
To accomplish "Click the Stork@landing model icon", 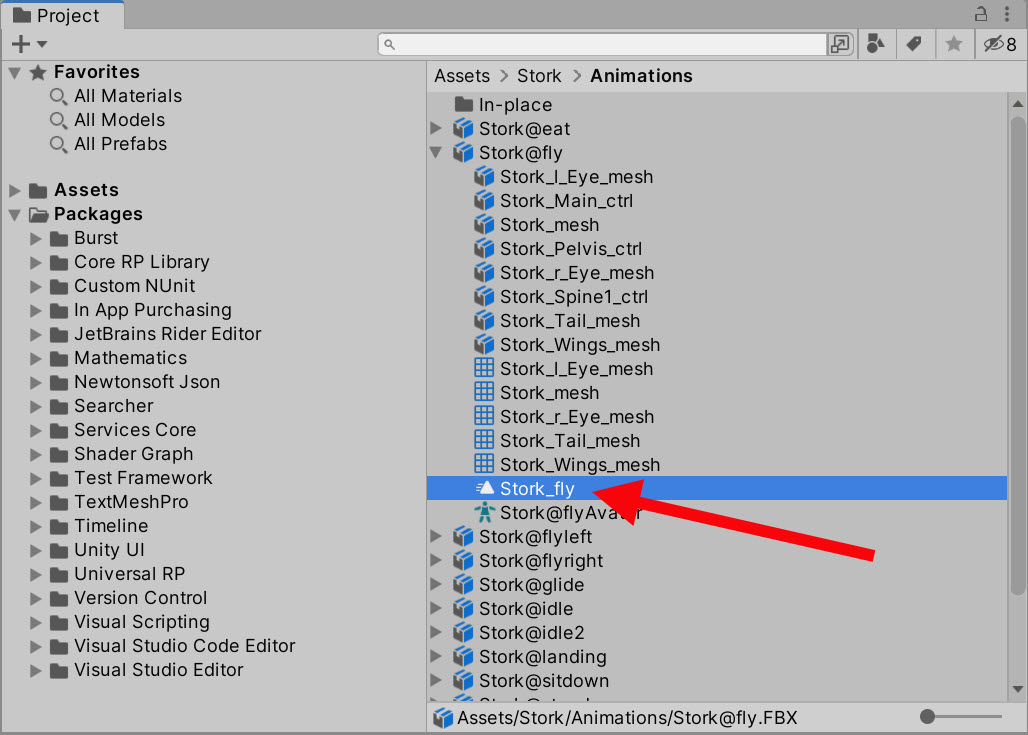I will click(463, 656).
